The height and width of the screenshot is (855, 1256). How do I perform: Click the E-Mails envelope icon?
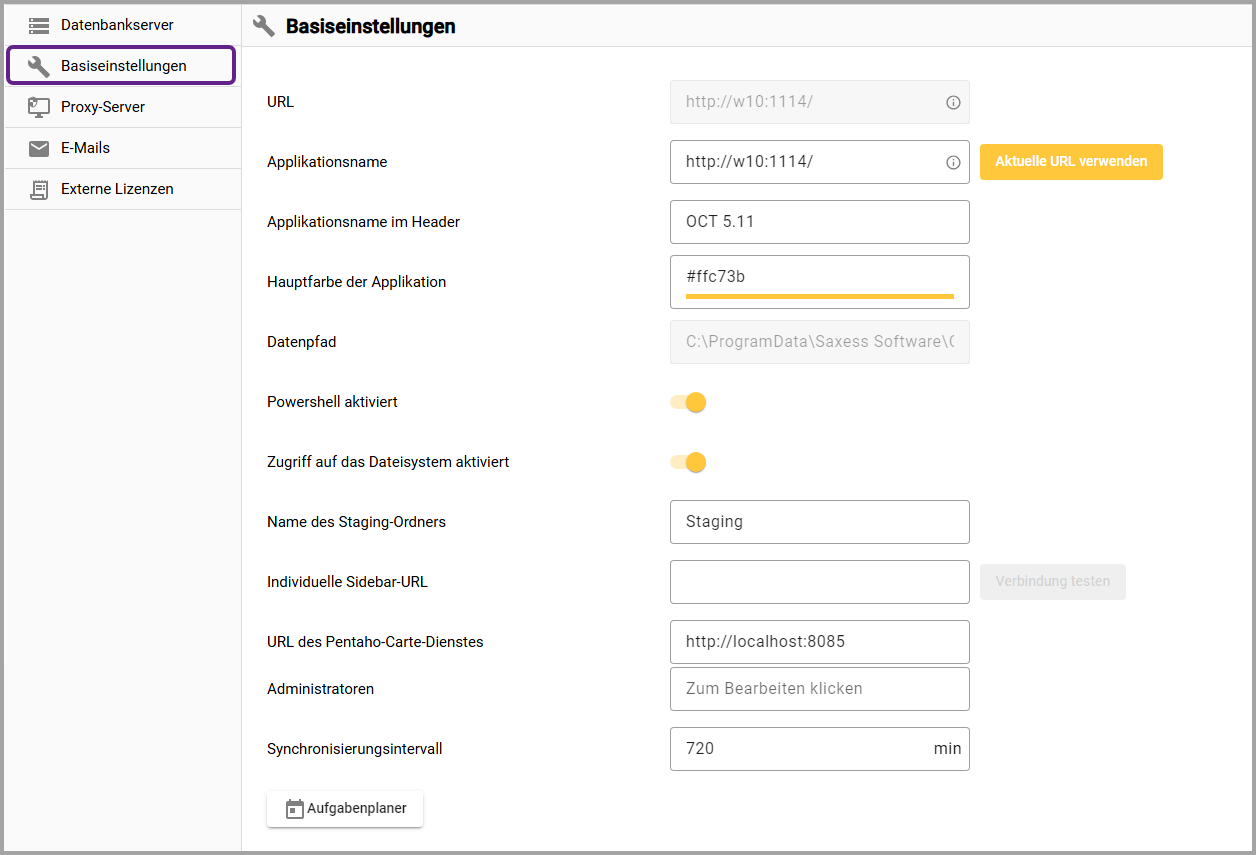pos(39,148)
